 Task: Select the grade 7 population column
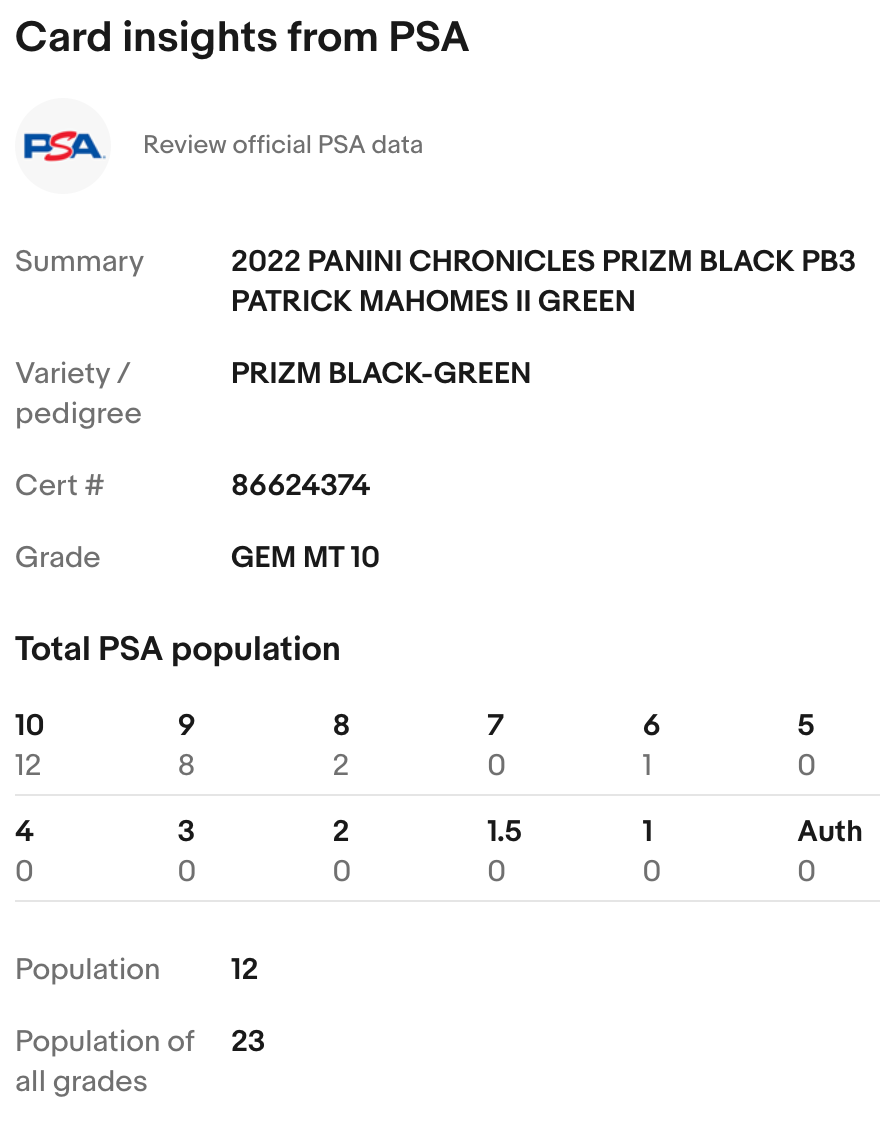tap(496, 745)
